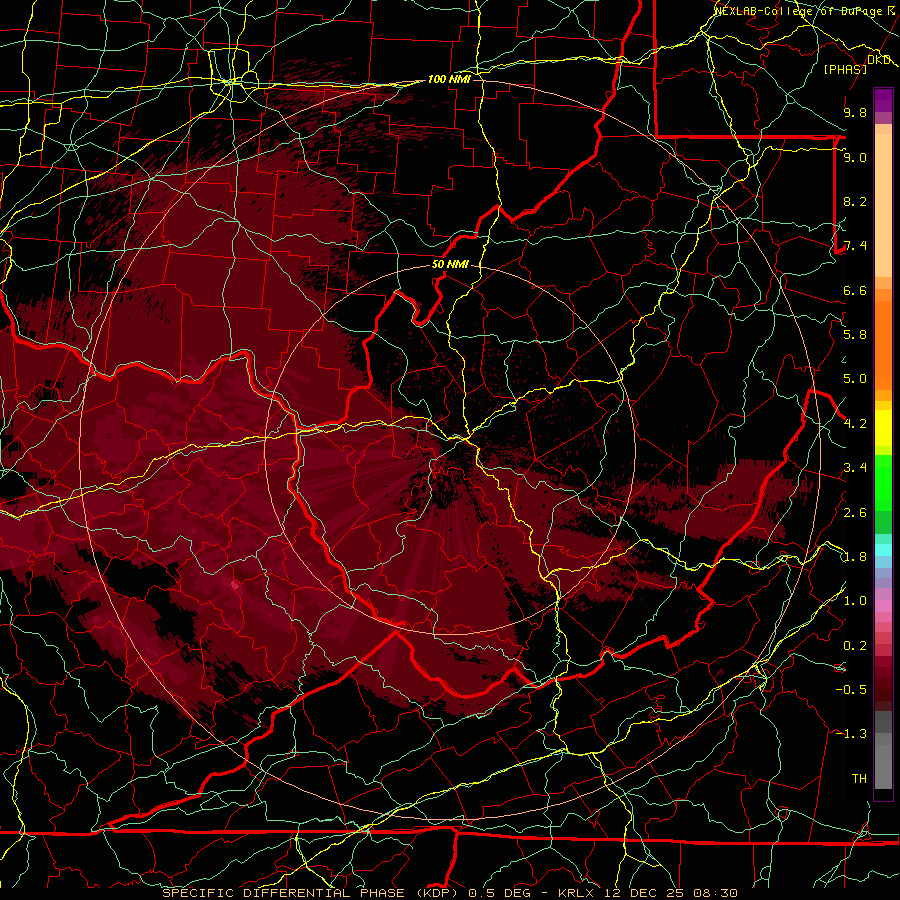Pick the cyan segment of the color bar
Screen dimensions: 900x900
[x=883, y=550]
